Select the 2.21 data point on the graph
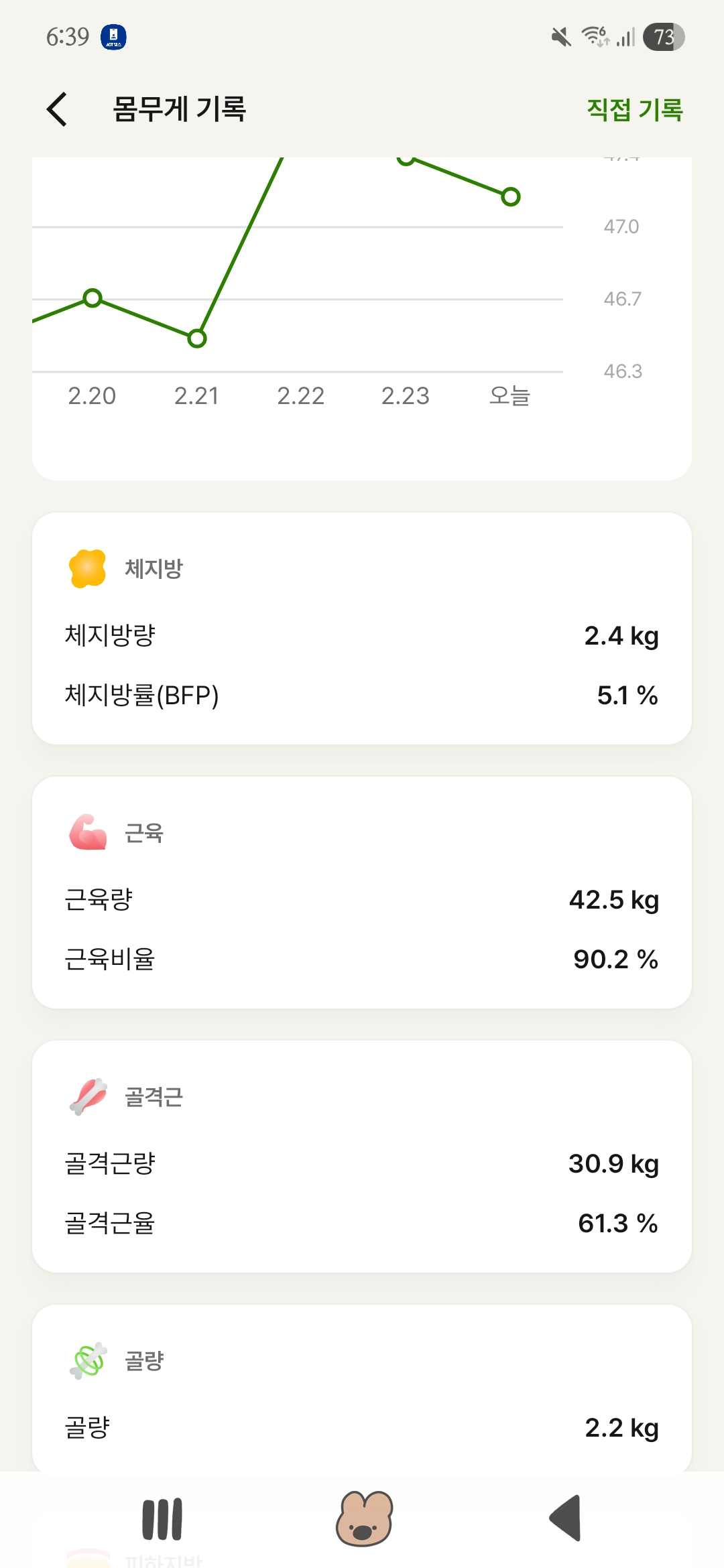 (197, 338)
